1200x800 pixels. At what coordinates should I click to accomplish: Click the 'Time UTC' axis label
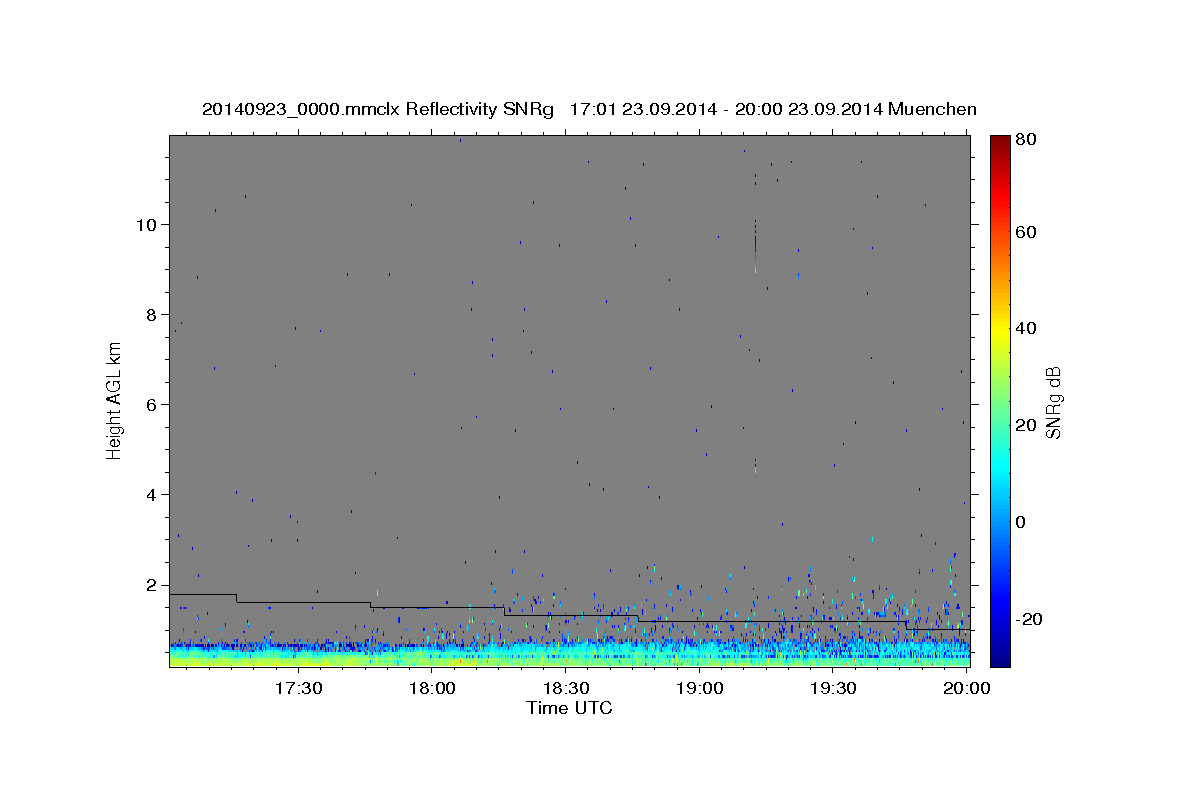(569, 708)
